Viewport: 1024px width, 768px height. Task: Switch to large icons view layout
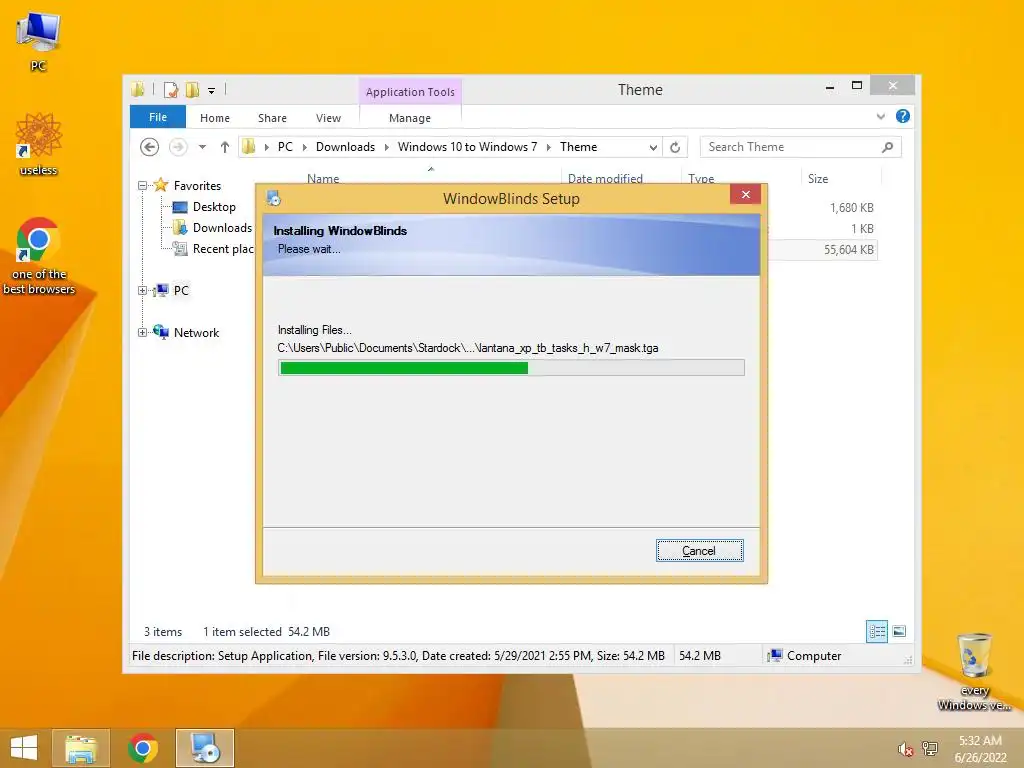[899, 631]
